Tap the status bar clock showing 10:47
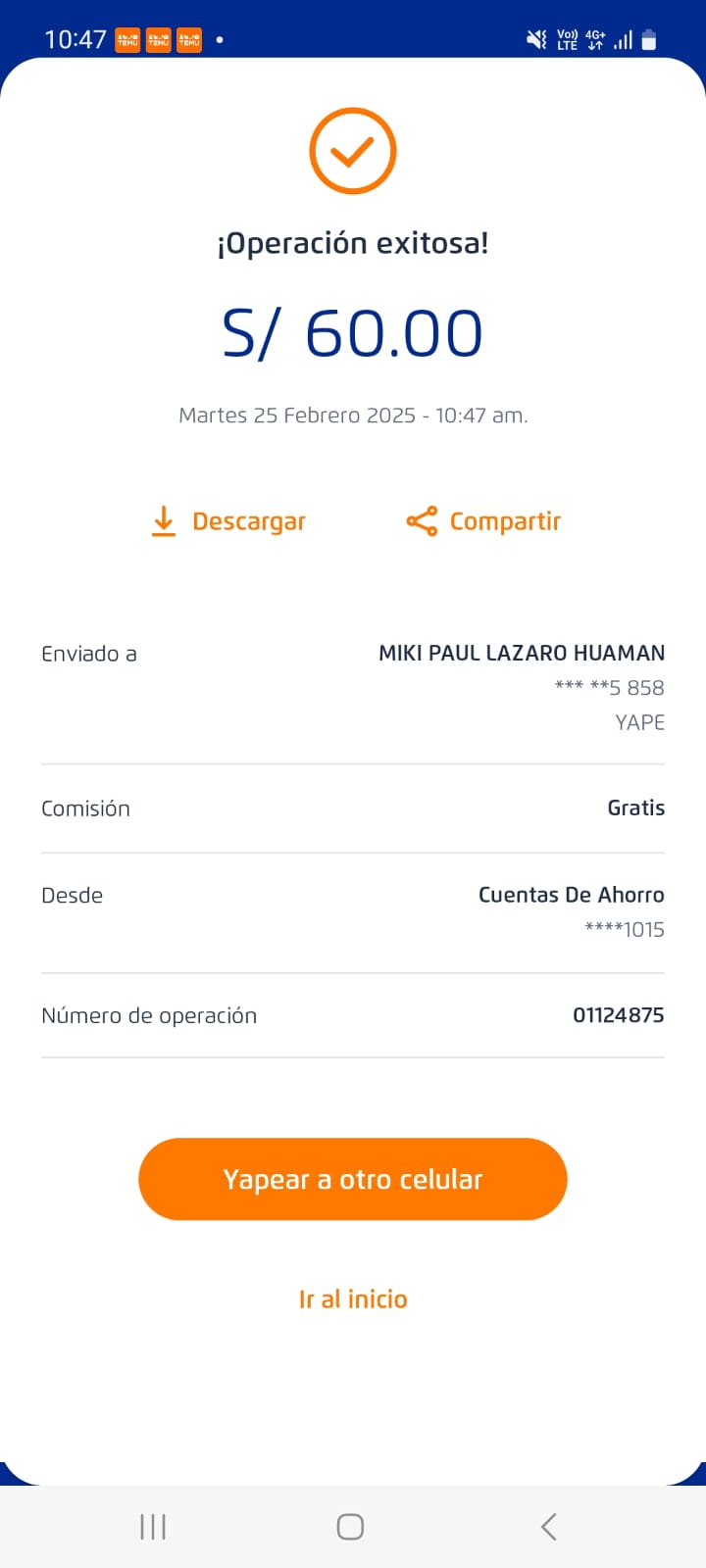 tap(76, 40)
